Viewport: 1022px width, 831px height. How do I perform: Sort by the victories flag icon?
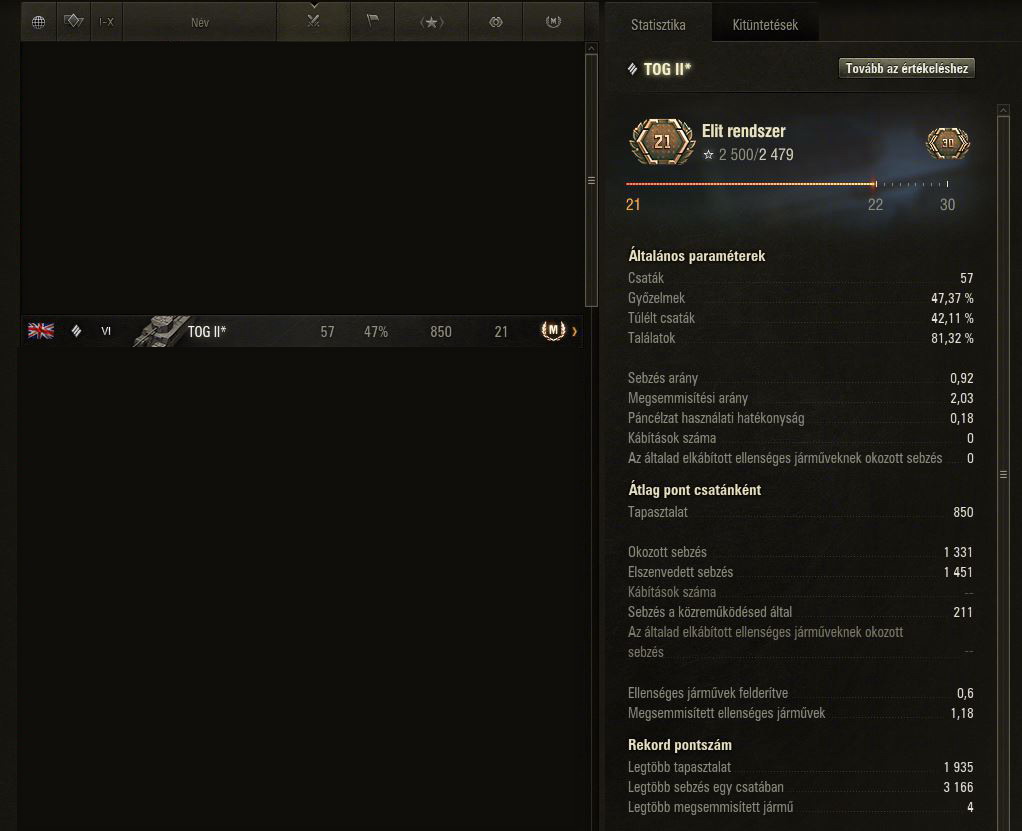coord(372,22)
